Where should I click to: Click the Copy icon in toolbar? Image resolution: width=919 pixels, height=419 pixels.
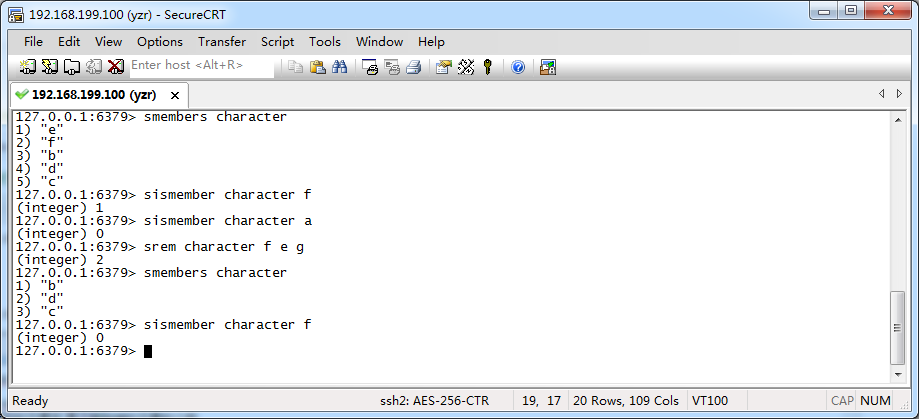(x=296, y=67)
